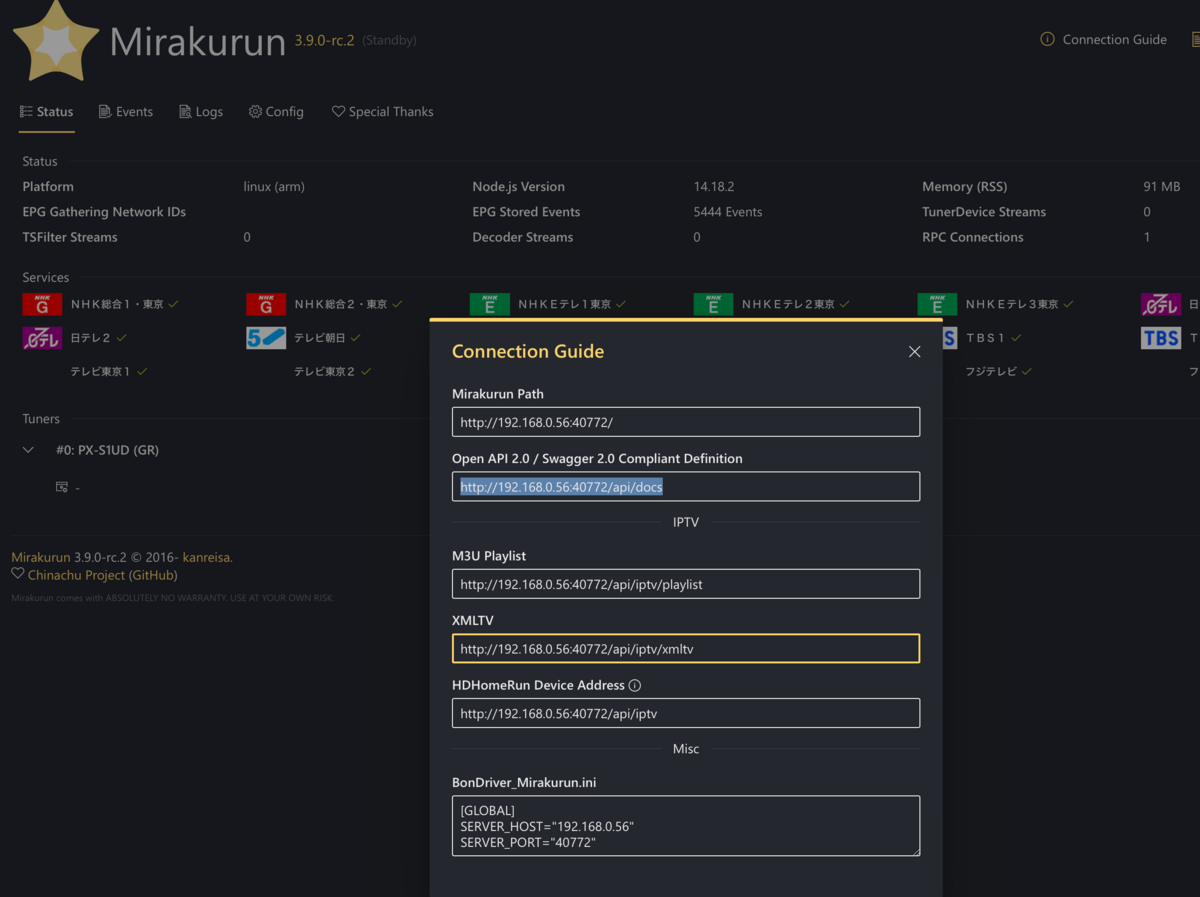
Task: Click the NHKEテレ2東京 logo
Action: pos(713,304)
